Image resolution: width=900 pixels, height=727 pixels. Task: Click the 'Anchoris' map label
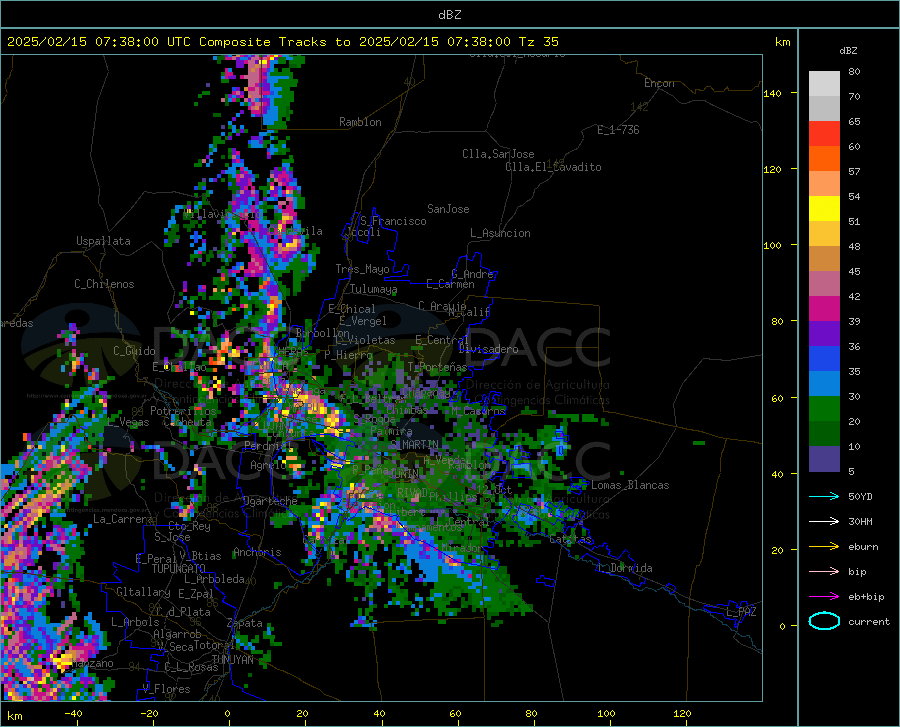click(x=257, y=553)
